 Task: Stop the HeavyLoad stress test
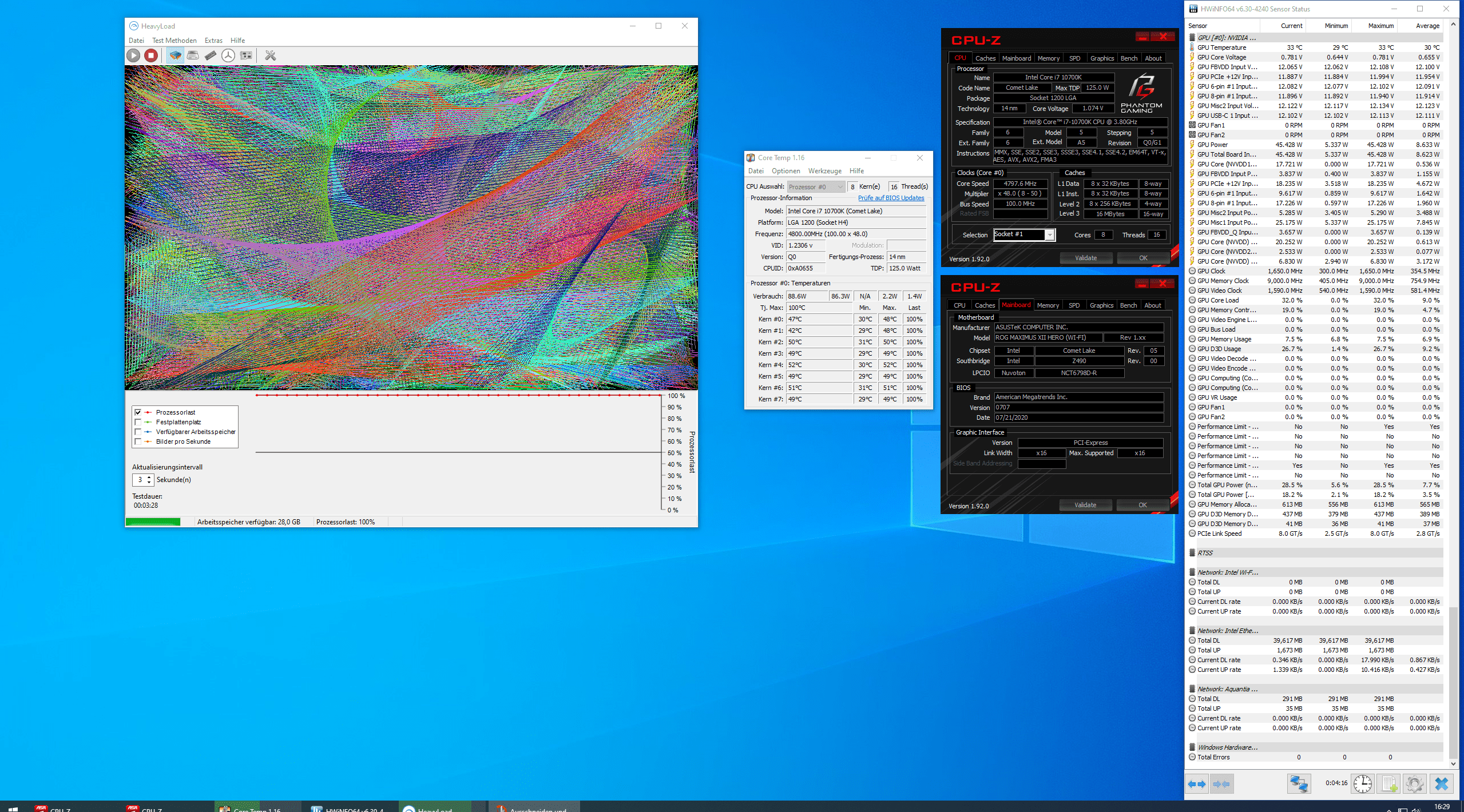click(x=151, y=55)
